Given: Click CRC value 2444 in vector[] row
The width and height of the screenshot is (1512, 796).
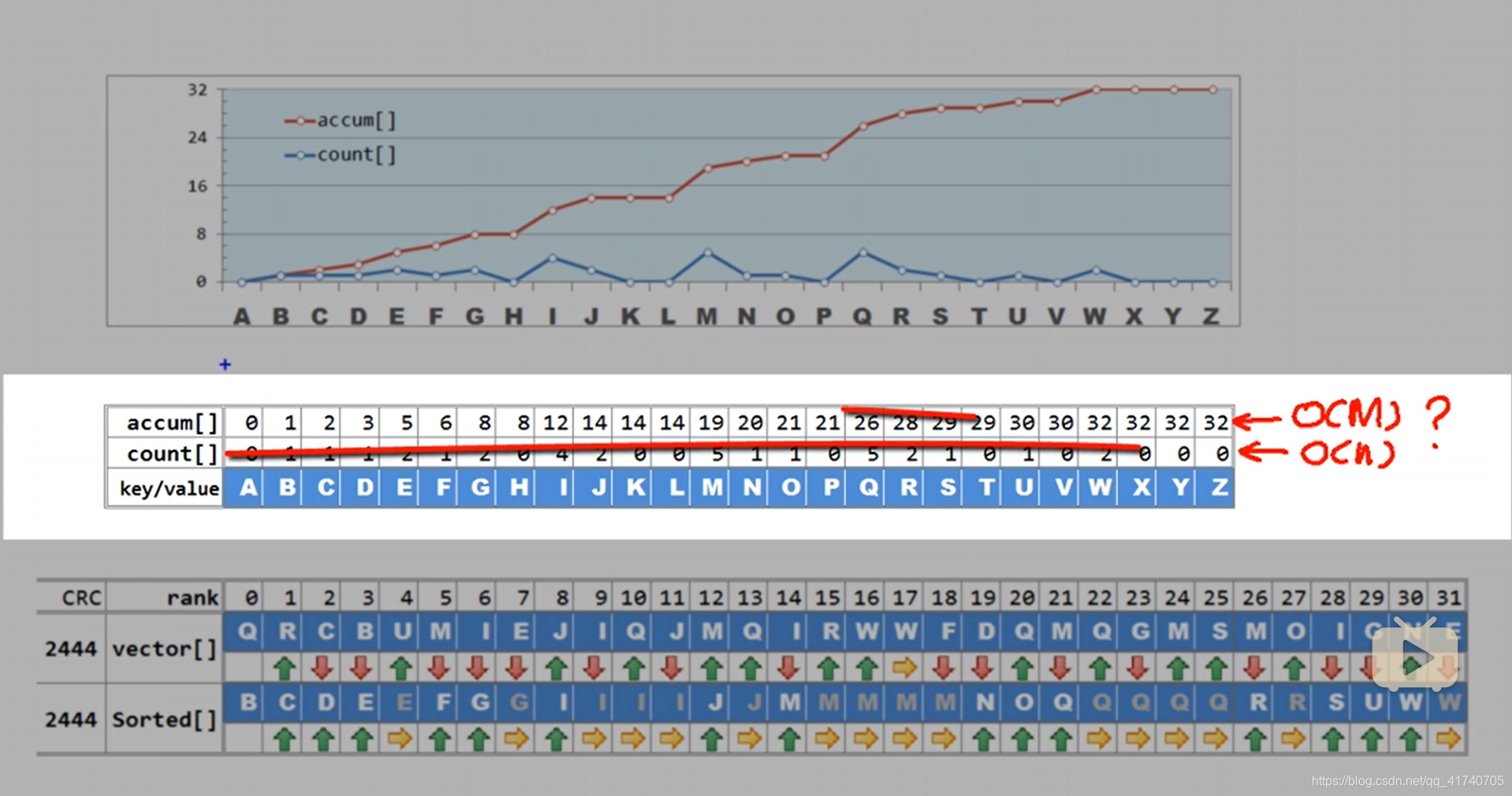Looking at the screenshot, I should tap(71, 649).
